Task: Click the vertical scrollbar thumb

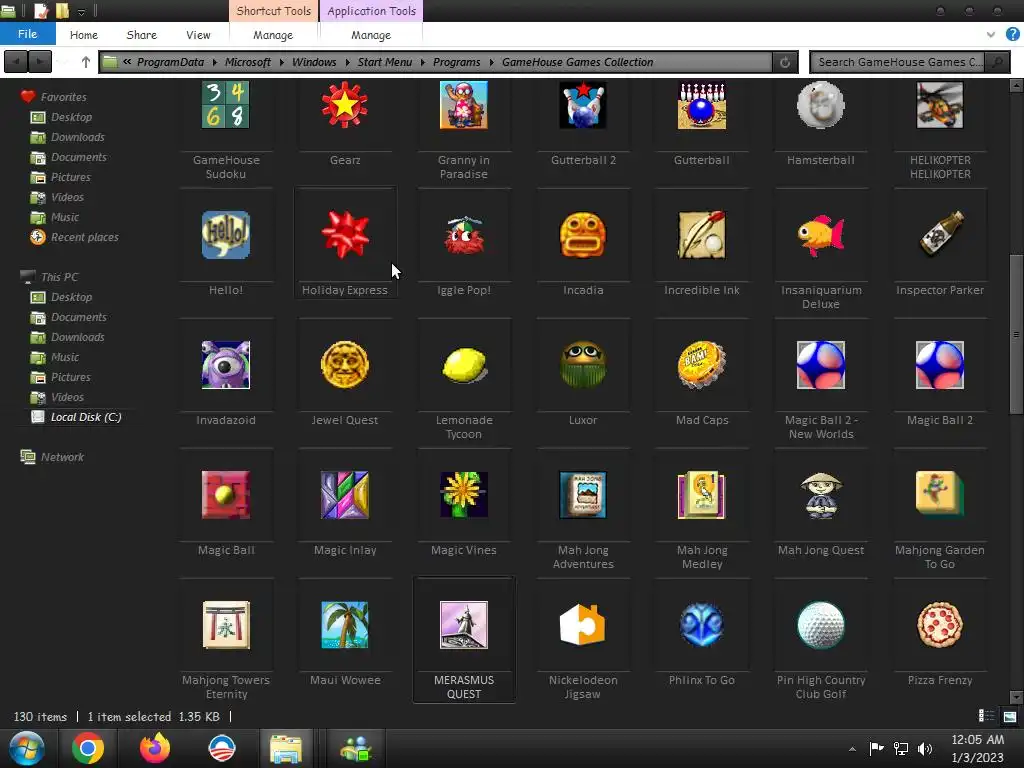Action: click(1016, 334)
